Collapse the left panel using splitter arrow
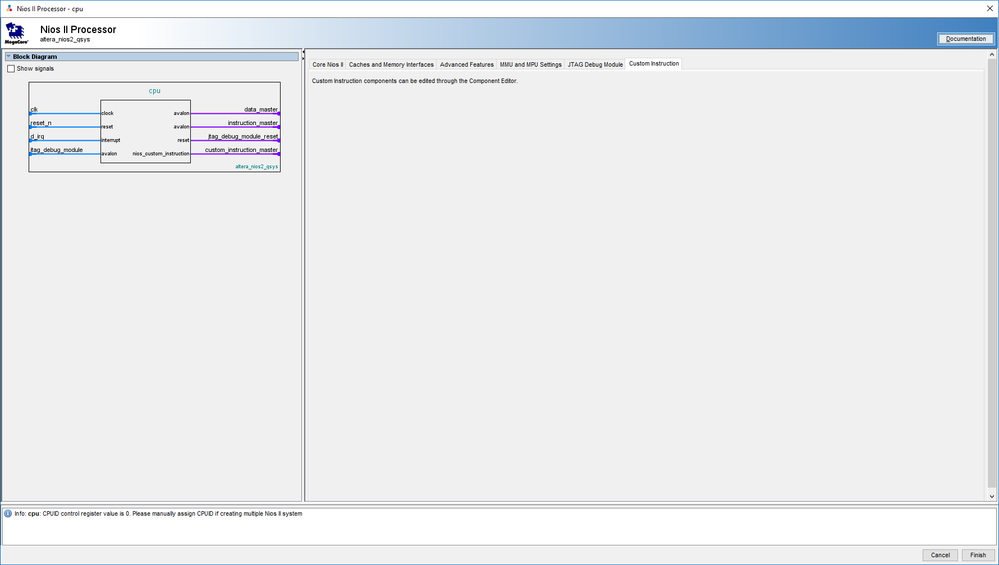 (303, 52)
